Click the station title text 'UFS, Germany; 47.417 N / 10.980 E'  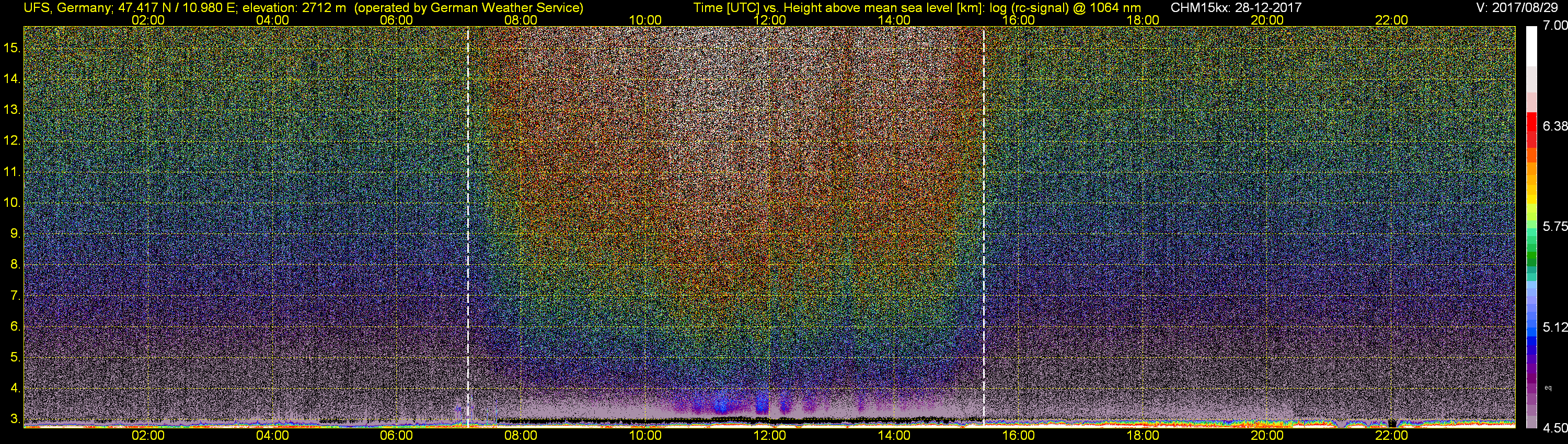coord(130,8)
